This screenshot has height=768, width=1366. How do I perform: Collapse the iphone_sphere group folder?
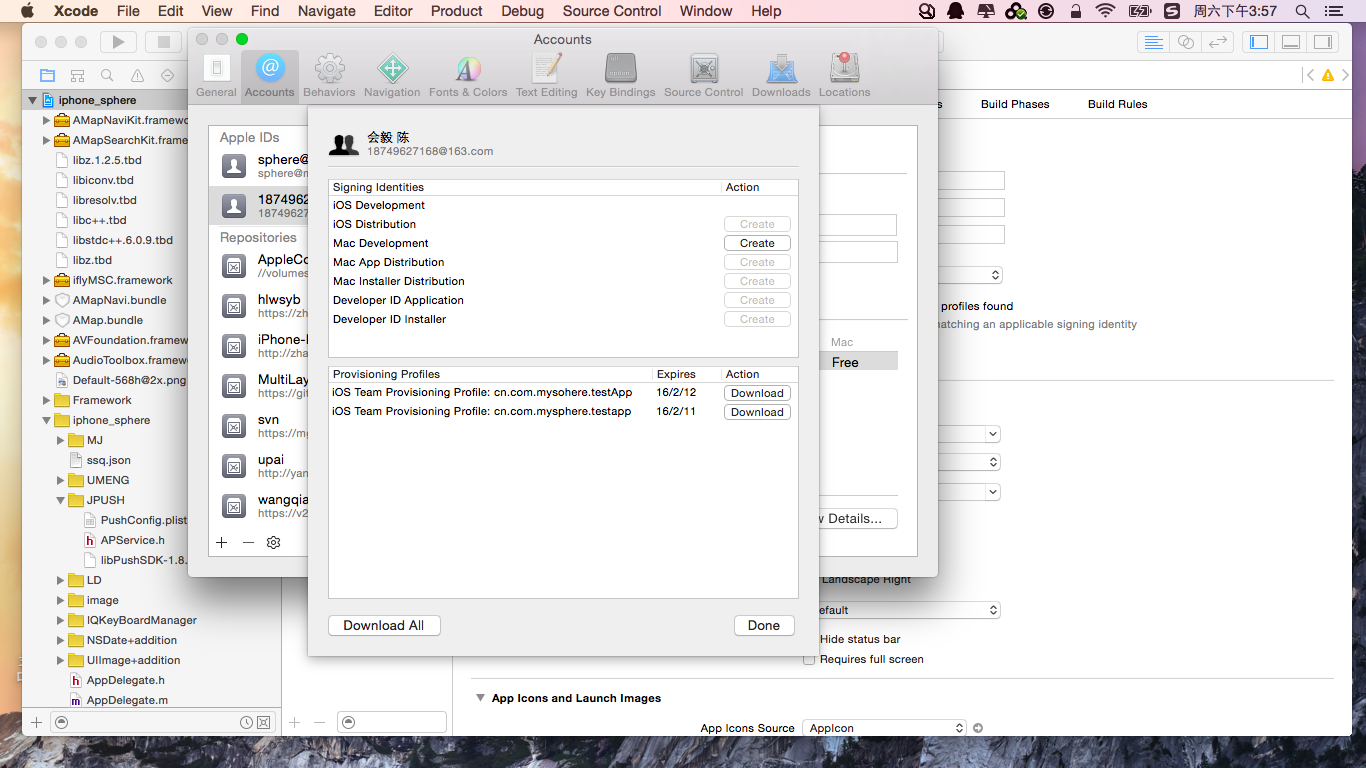[46, 420]
